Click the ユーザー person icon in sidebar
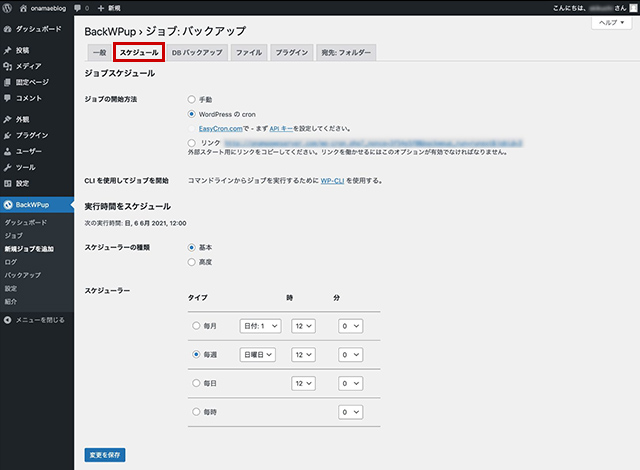This screenshot has width=640, height=470. (7, 151)
